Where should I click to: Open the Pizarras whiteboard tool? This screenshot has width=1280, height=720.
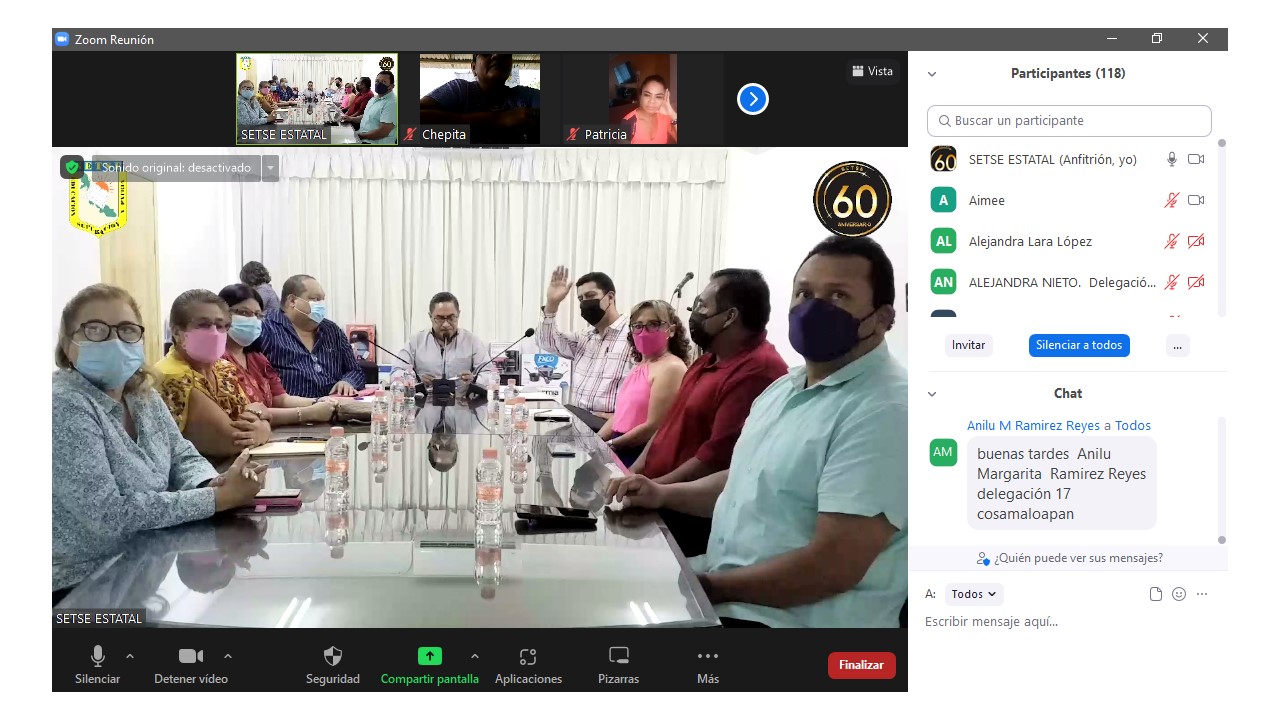pyautogui.click(x=619, y=657)
